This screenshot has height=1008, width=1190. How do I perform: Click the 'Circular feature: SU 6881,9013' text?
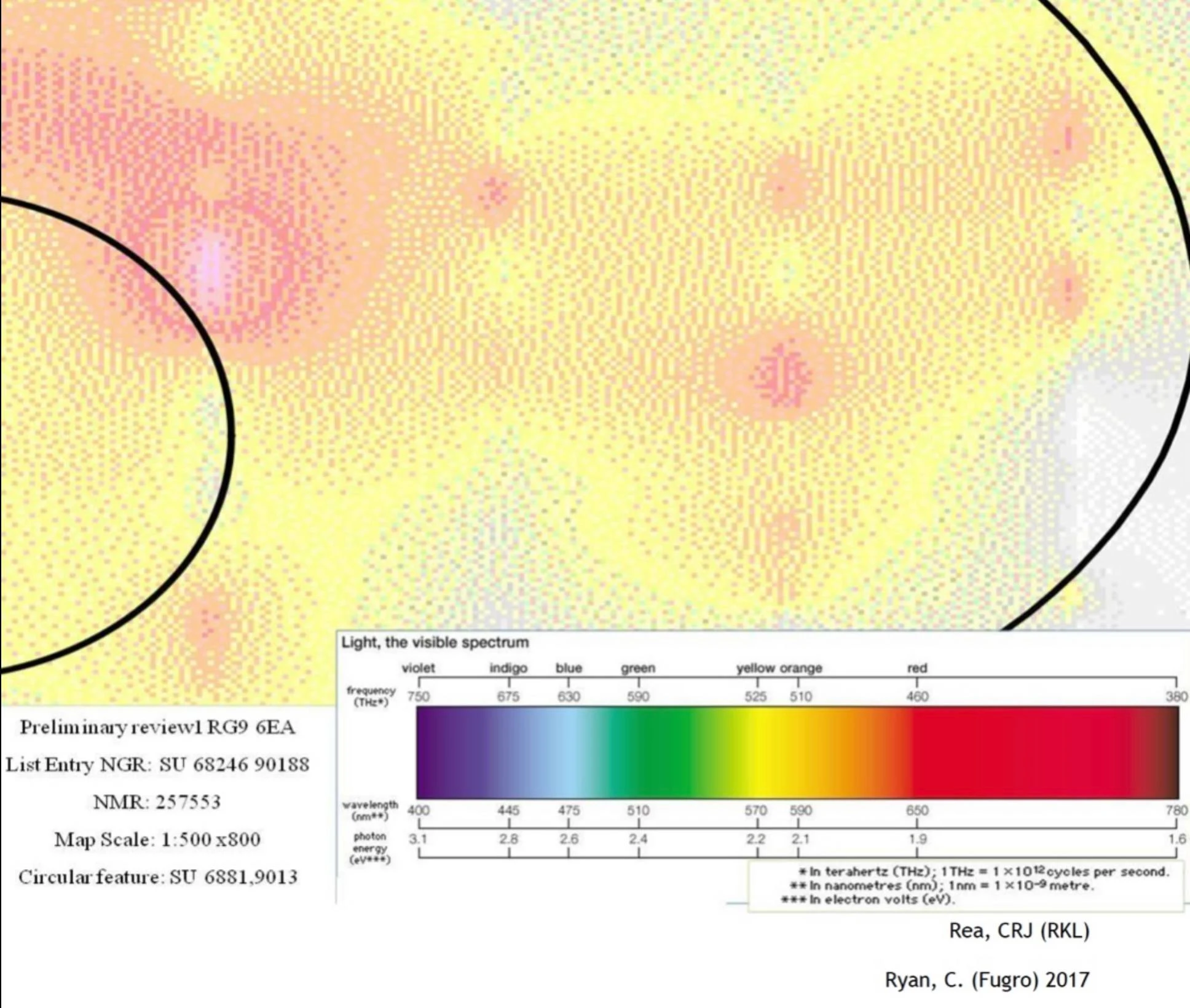click(157, 877)
